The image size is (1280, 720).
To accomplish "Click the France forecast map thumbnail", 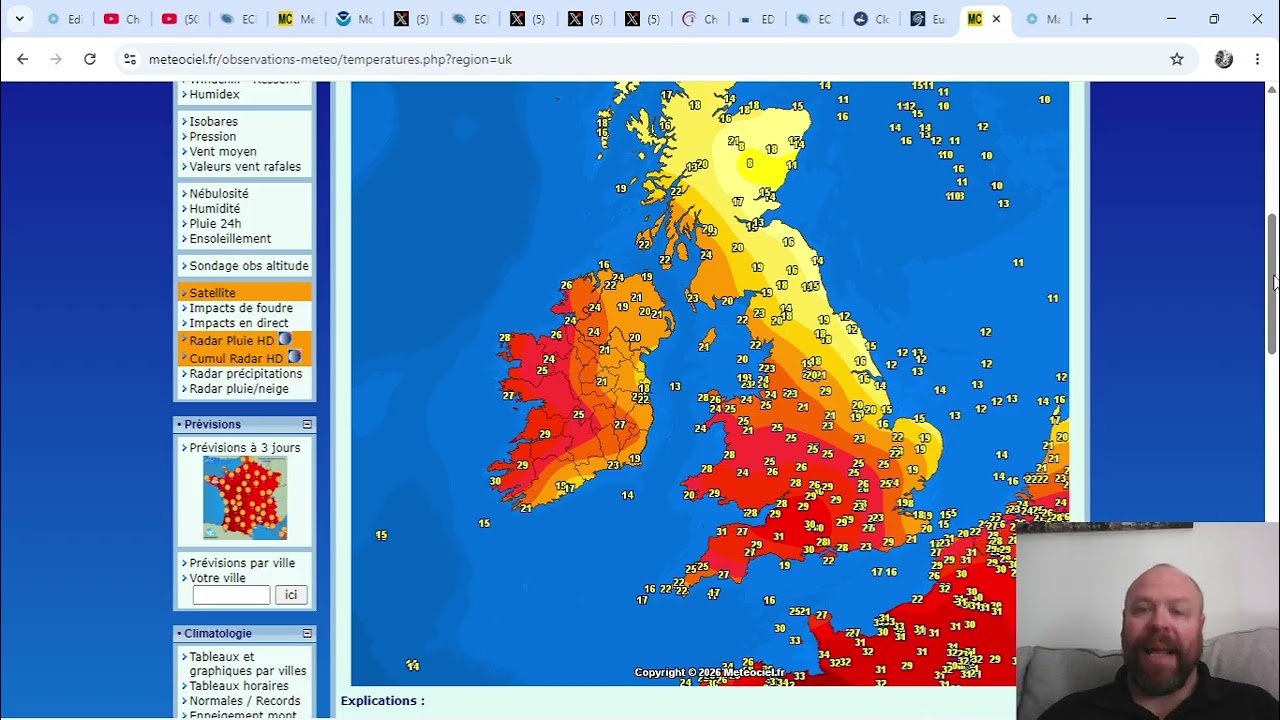I will [245, 498].
